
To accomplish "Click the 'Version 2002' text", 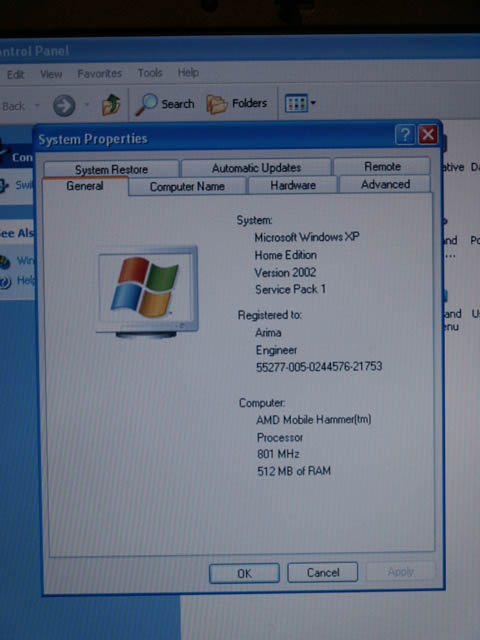I will pyautogui.click(x=285, y=272).
